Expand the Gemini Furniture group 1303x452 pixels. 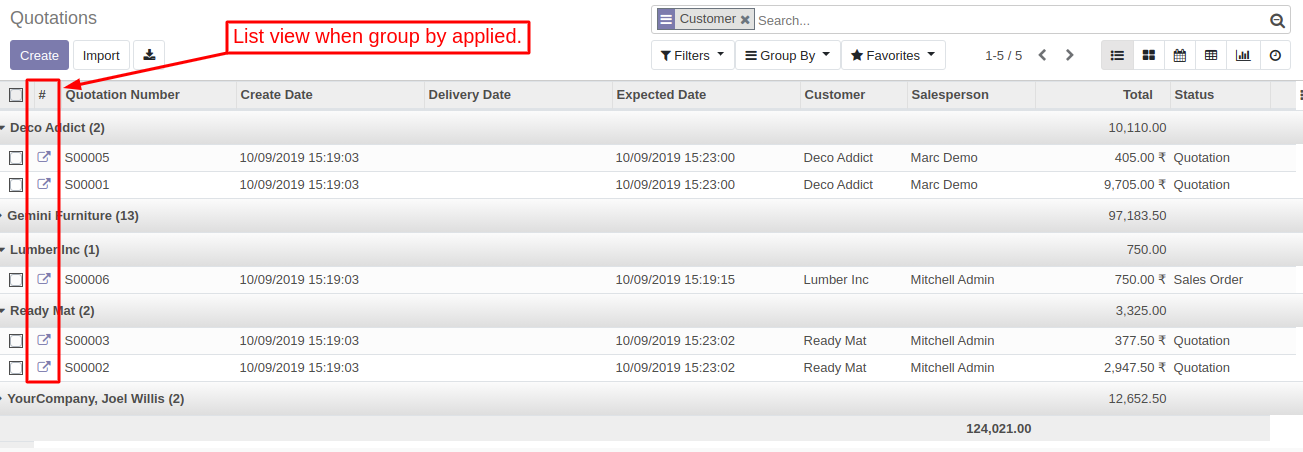pos(72,216)
